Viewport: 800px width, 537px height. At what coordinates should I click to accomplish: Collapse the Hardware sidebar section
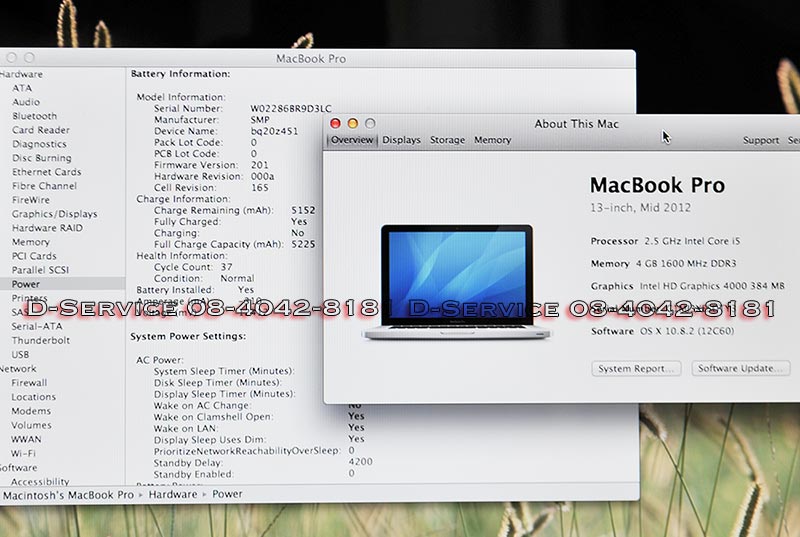click(21, 74)
